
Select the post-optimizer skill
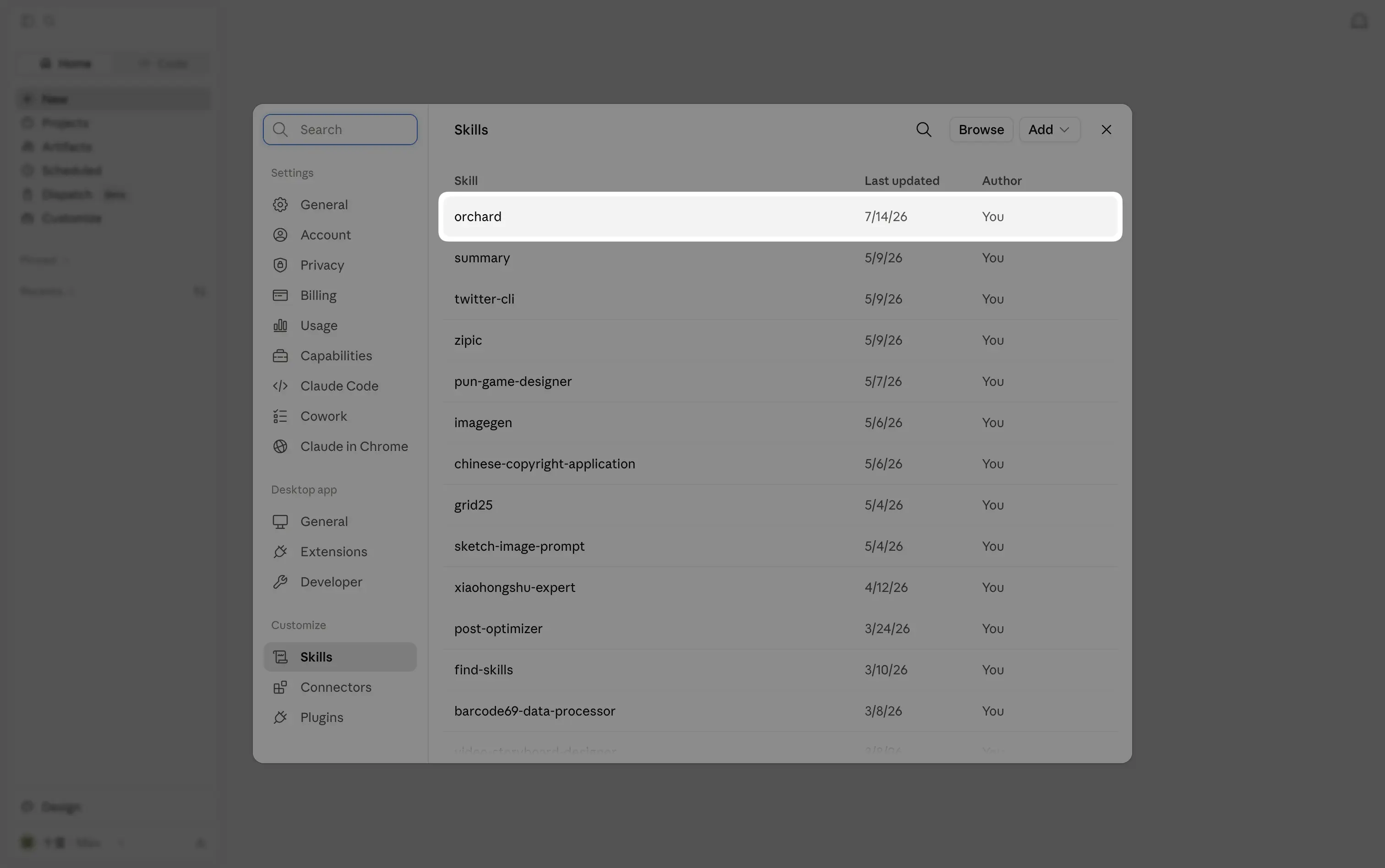click(x=780, y=629)
